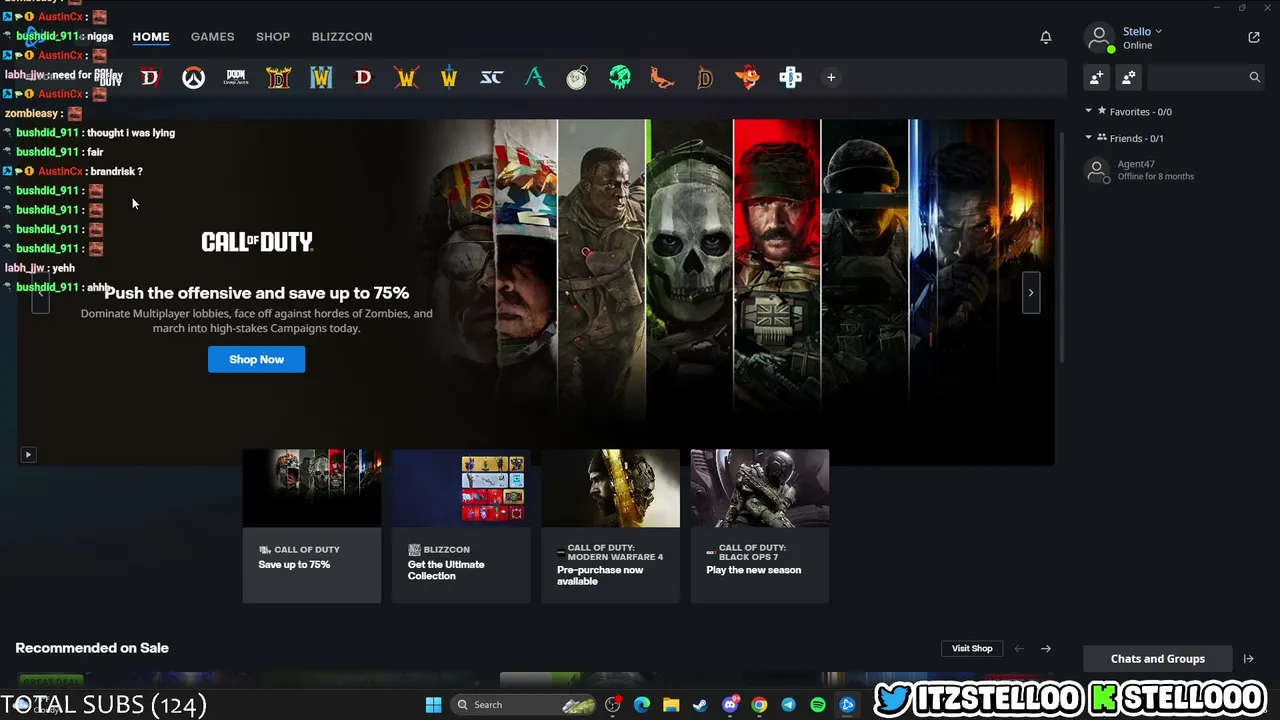Viewport: 1280px width, 720px height.
Task: Open the SHOP tab
Action: [273, 37]
